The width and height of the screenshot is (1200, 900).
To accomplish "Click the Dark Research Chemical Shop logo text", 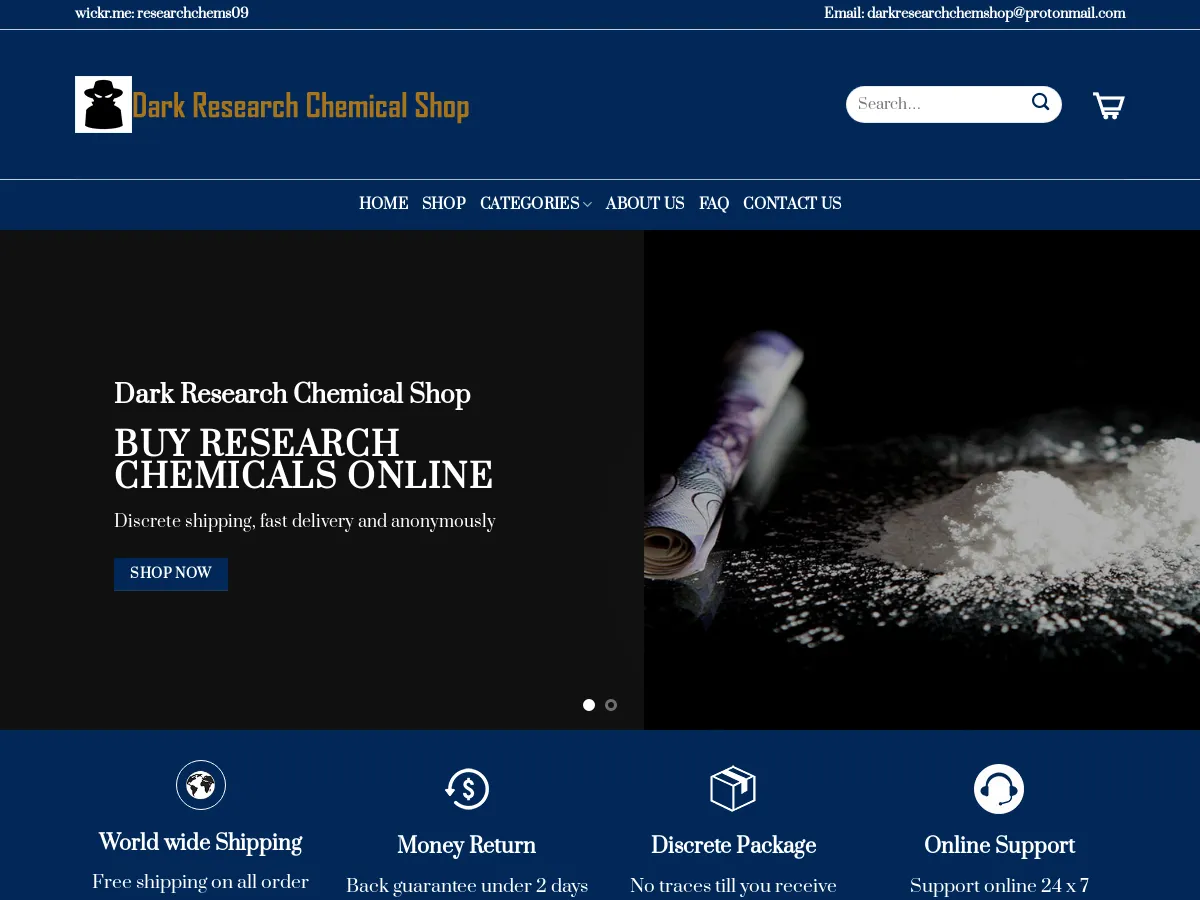I will pyautogui.click(x=301, y=105).
